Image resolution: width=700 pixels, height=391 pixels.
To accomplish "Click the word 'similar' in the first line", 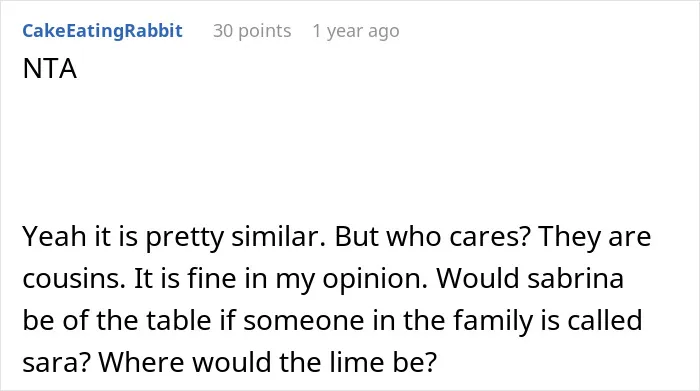I will coord(279,236).
